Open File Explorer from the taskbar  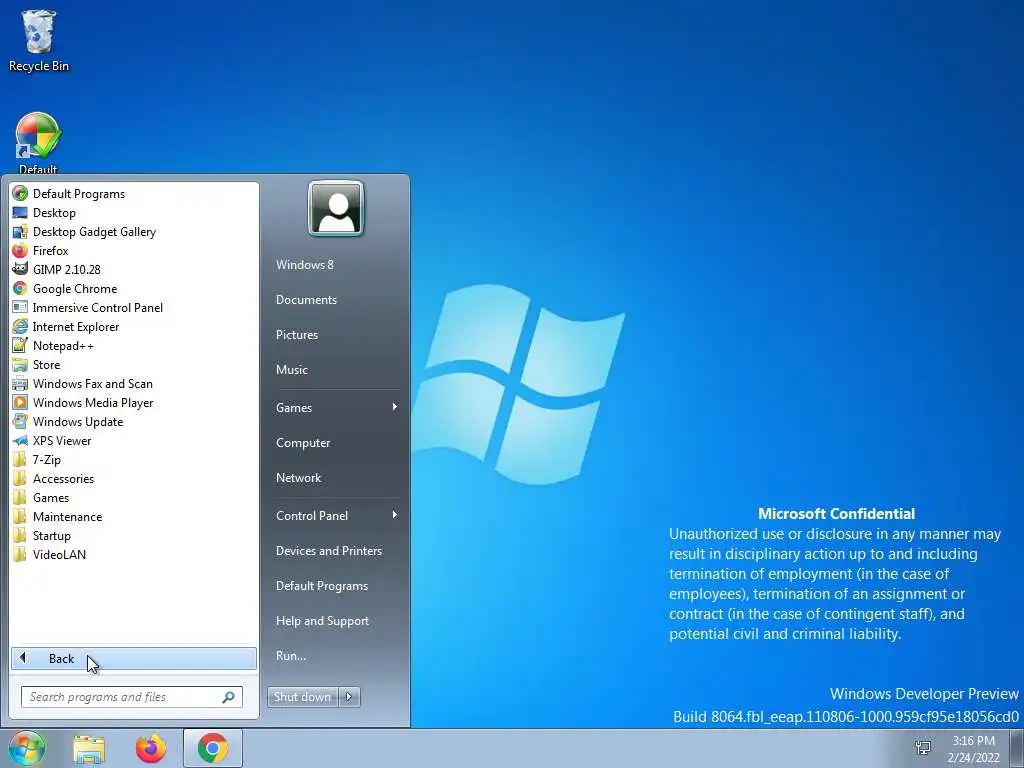[x=89, y=749]
